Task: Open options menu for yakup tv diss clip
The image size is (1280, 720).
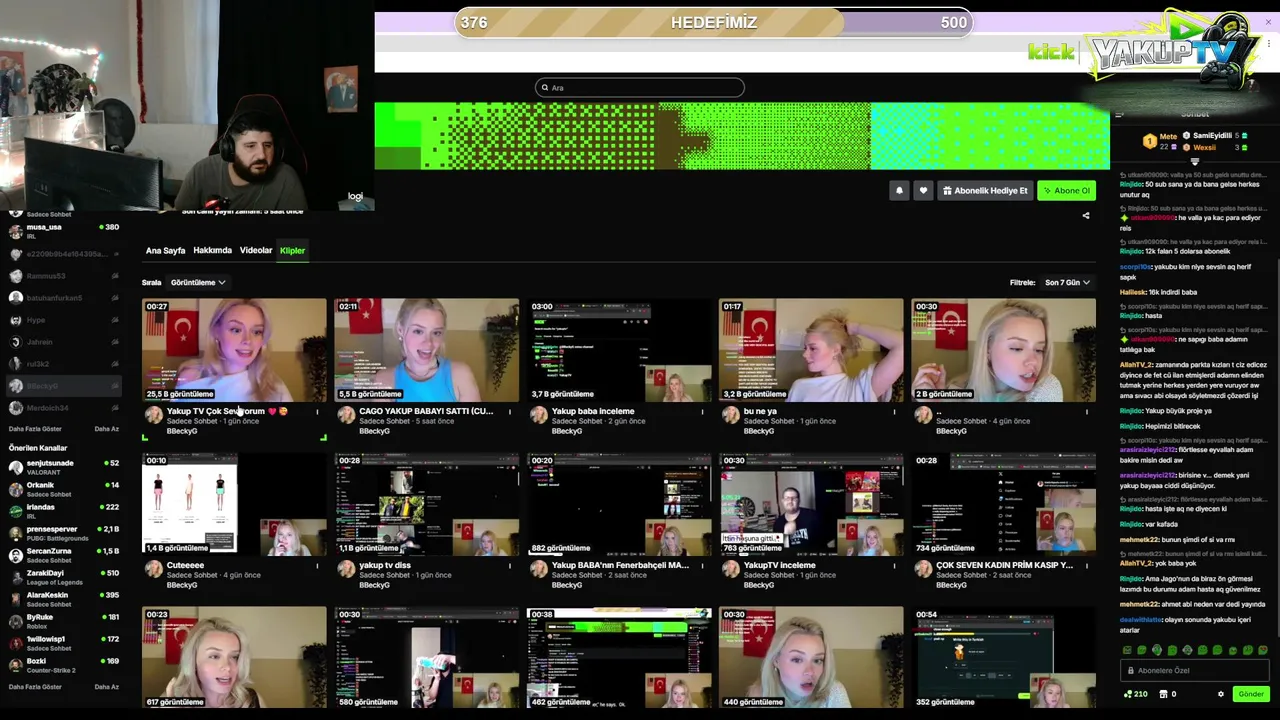Action: (x=509, y=565)
